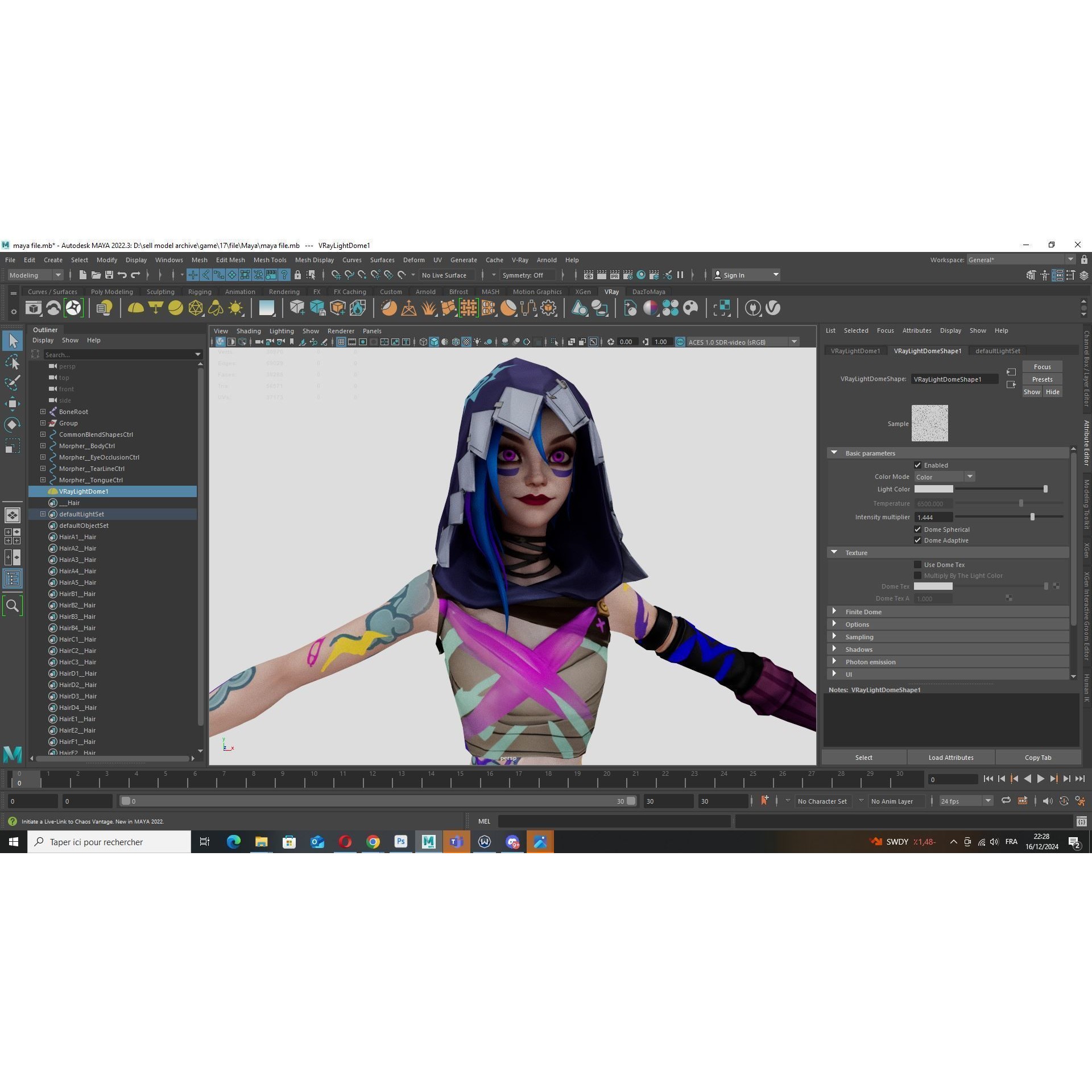Expand the Group node in Outliner
This screenshot has width=1092, height=1092.
[x=43, y=423]
